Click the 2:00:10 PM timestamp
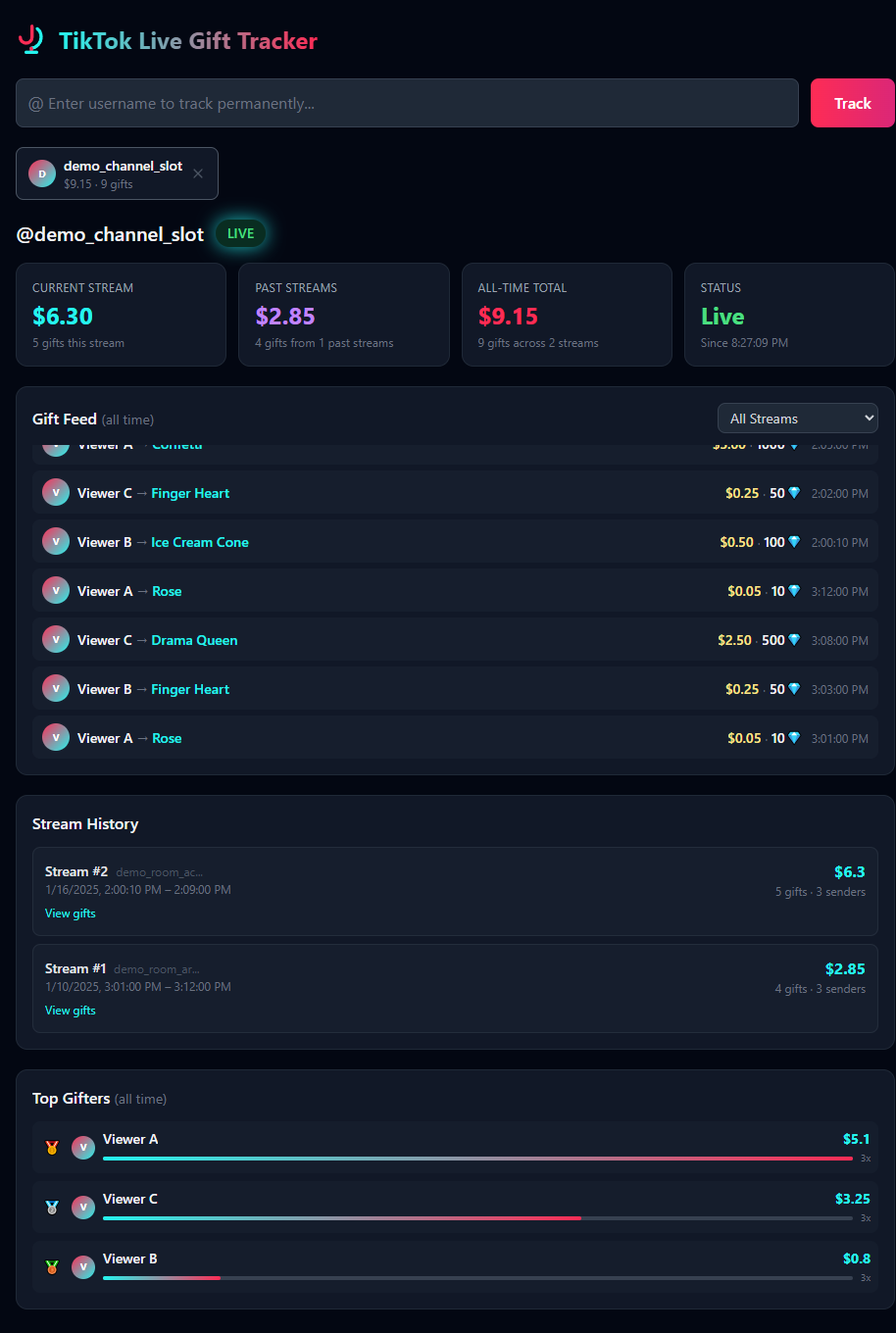 tap(839, 542)
